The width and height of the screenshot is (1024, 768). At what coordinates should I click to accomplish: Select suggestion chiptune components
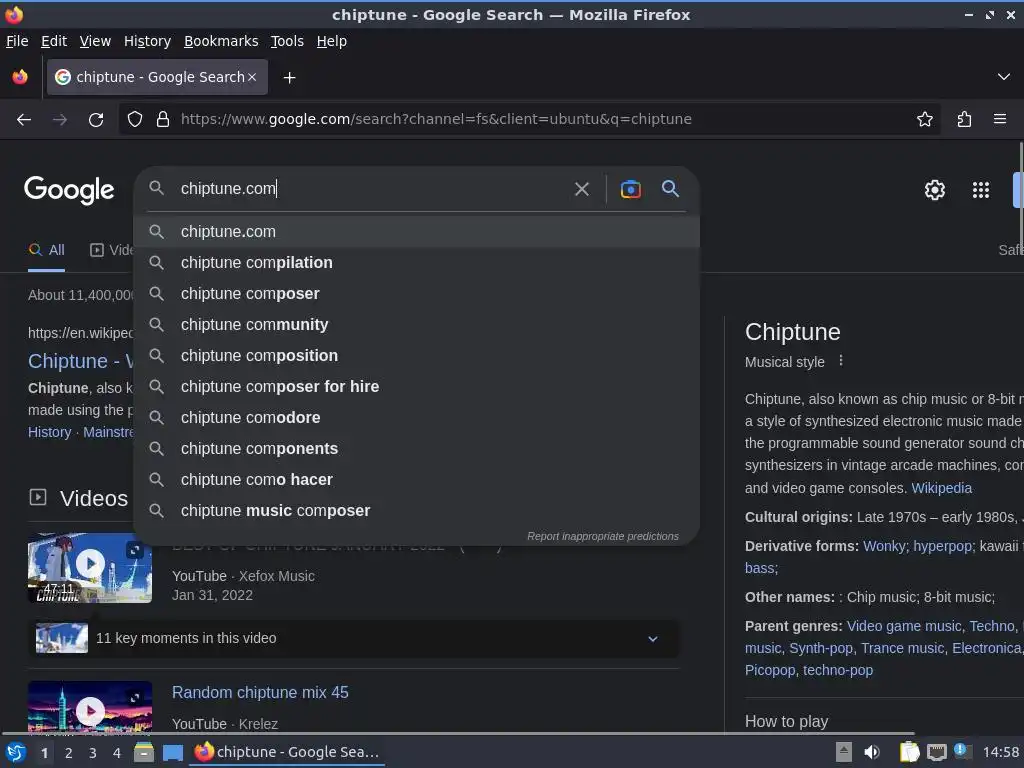417,449
